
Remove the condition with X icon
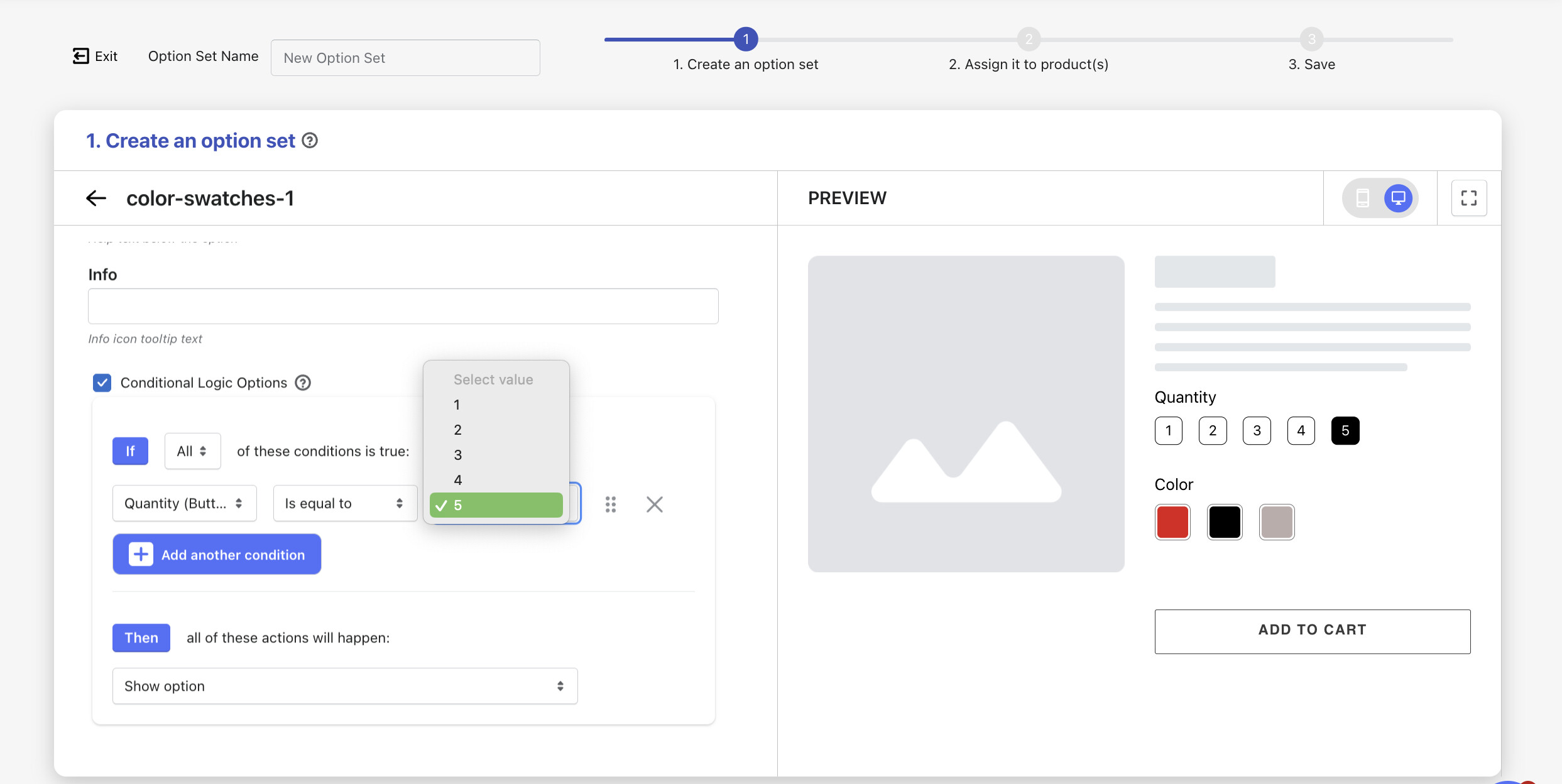(x=654, y=504)
